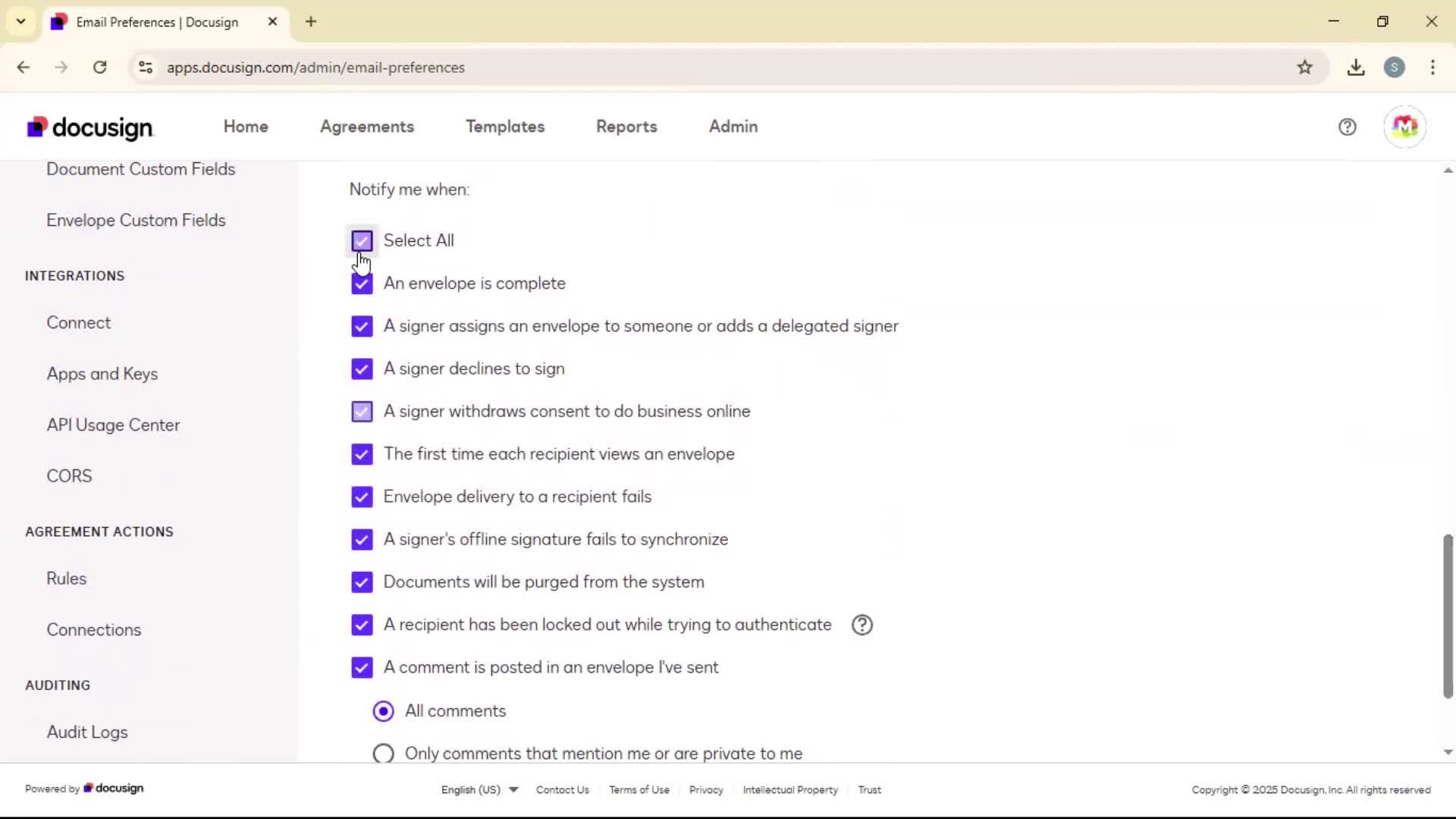This screenshot has height=819, width=1456.
Task: View site information icon in address bar
Action: coord(146,67)
